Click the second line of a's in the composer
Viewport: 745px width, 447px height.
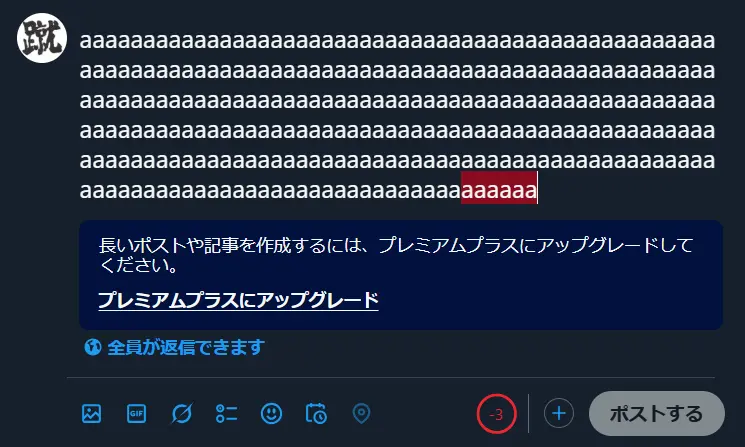tap(397, 71)
